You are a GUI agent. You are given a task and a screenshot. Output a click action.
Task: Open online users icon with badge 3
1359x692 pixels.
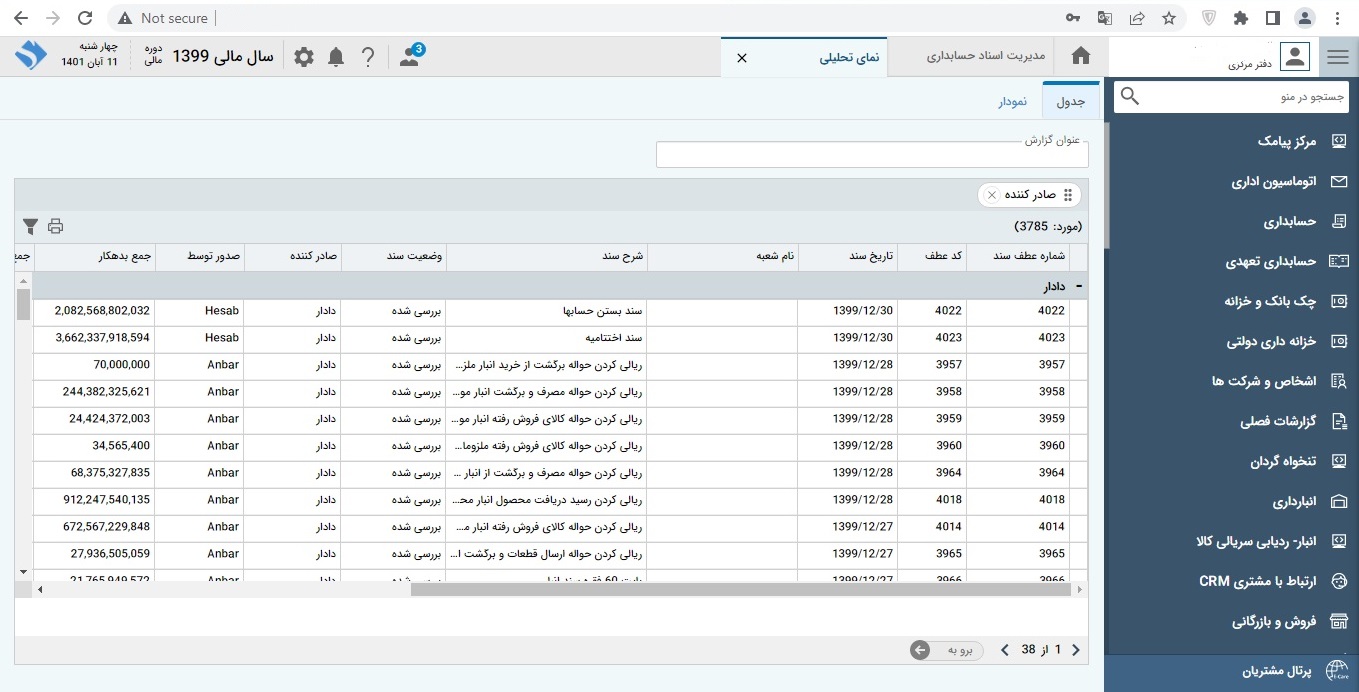tap(410, 57)
